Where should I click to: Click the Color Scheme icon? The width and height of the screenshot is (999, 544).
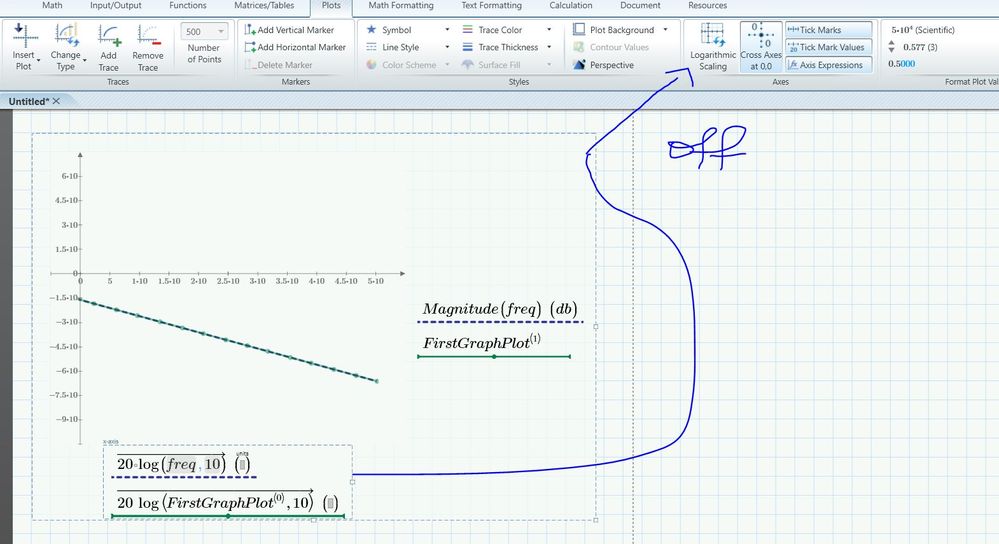point(371,64)
